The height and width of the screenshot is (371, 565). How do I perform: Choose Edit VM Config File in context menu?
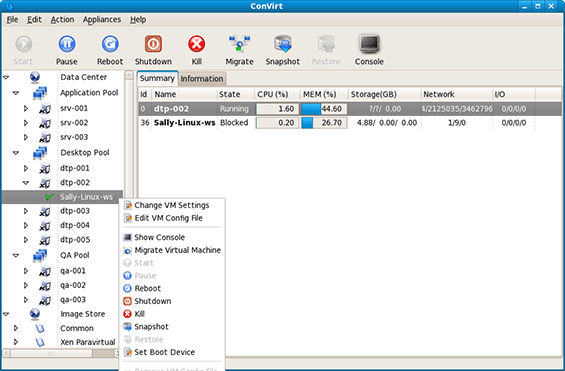click(x=168, y=218)
